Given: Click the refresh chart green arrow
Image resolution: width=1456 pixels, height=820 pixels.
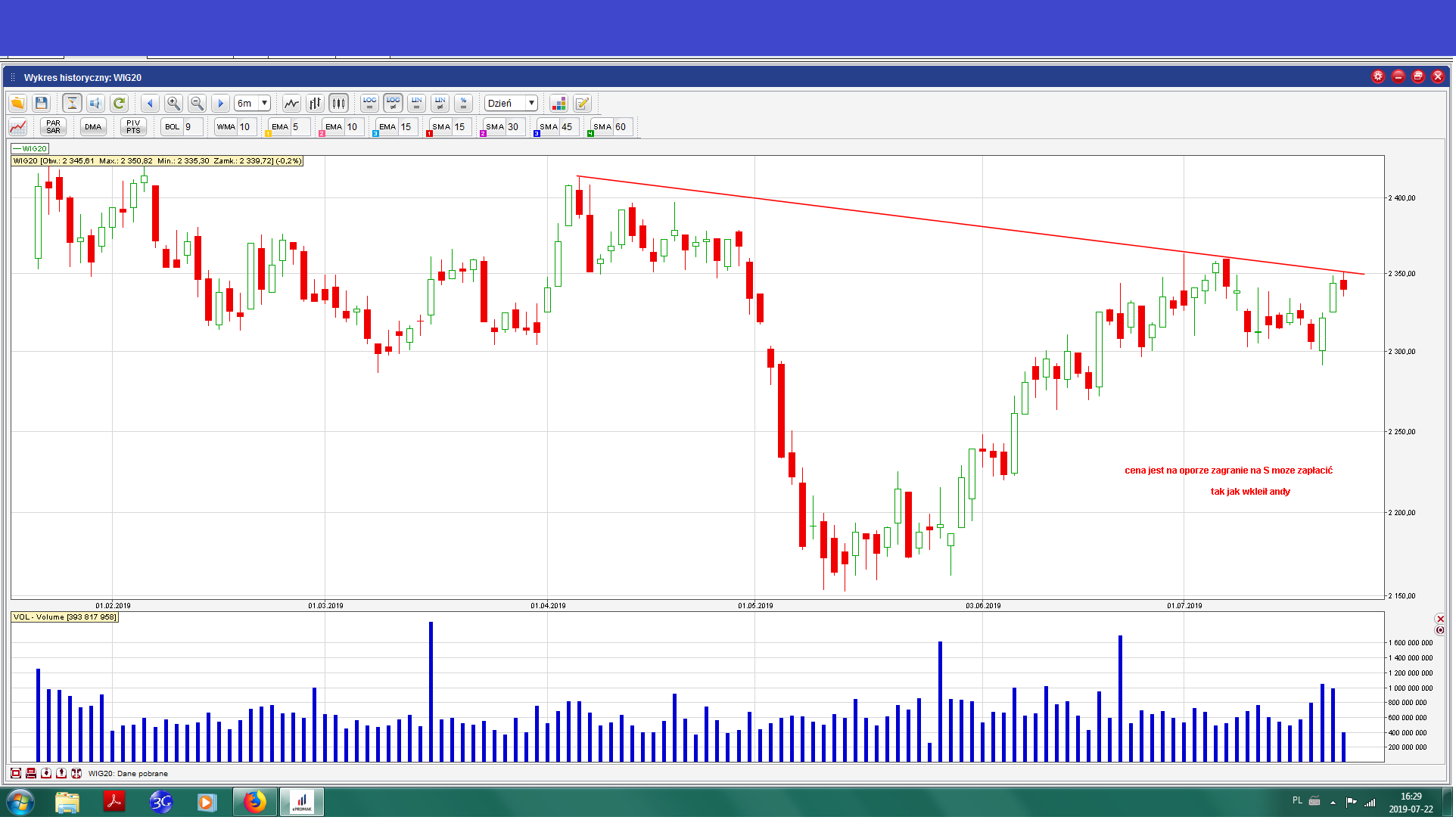Looking at the screenshot, I should [119, 104].
